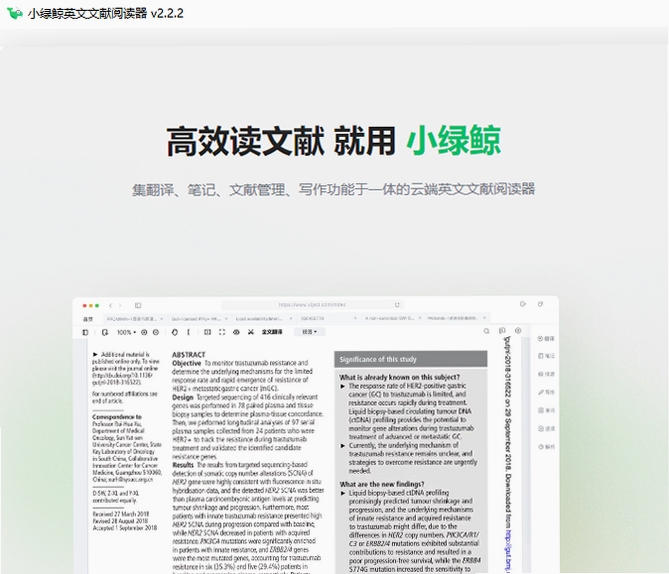The width and height of the screenshot is (669, 574).
Task: Open the 笔记 notes panel in right sidebar
Action: pos(546,355)
